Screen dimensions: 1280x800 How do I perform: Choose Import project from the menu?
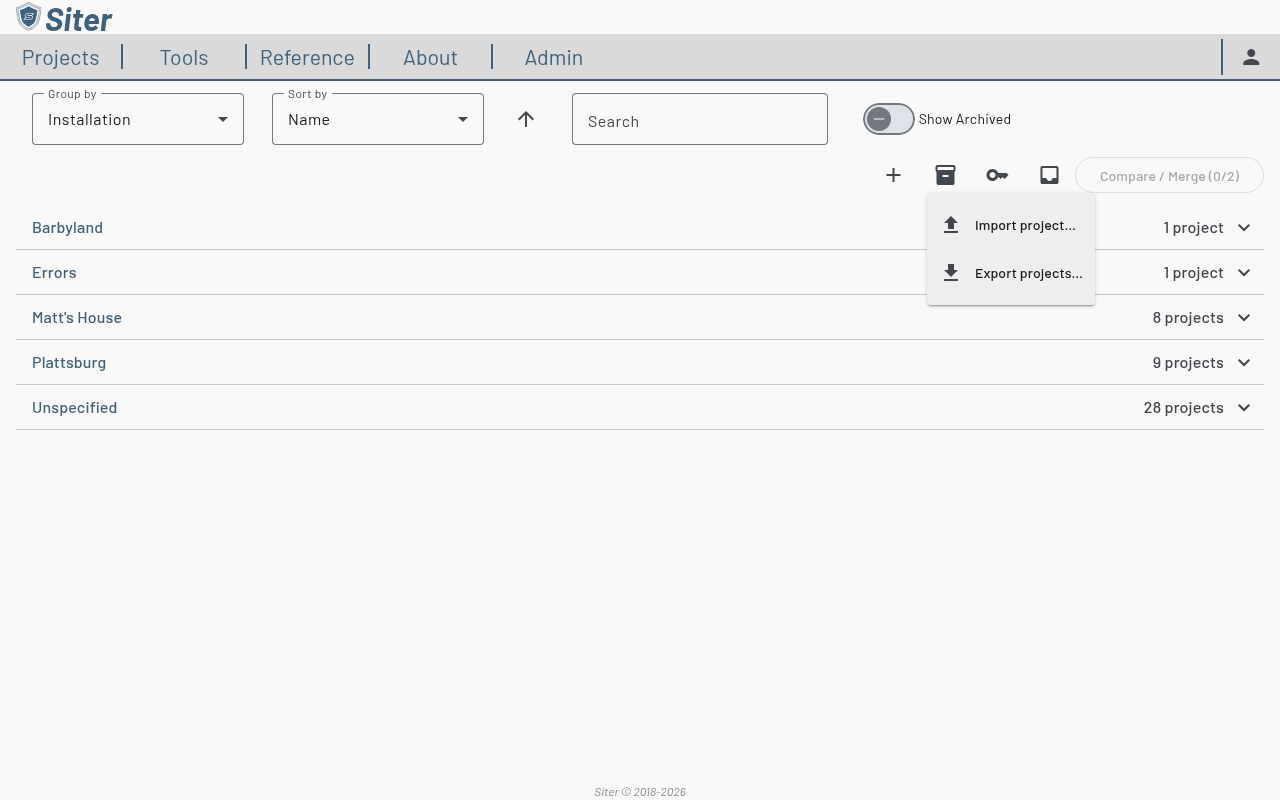click(x=1011, y=225)
